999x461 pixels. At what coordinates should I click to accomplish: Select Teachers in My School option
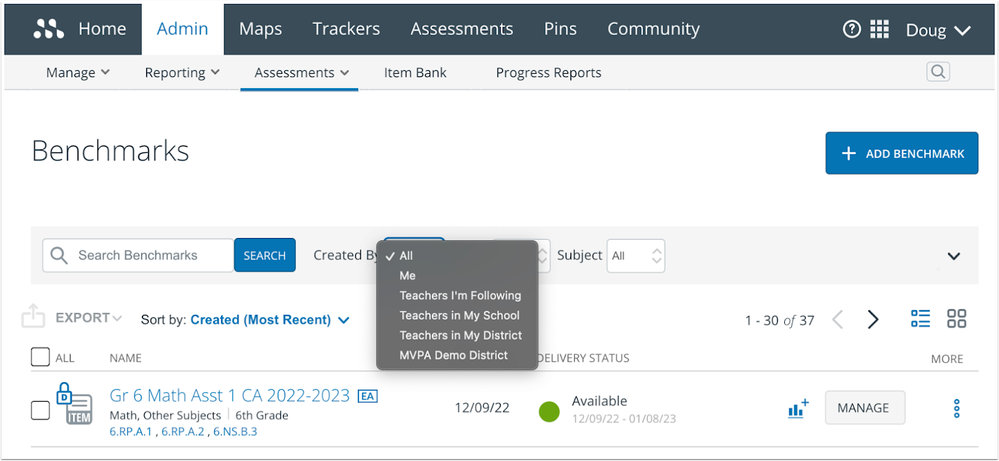(459, 315)
